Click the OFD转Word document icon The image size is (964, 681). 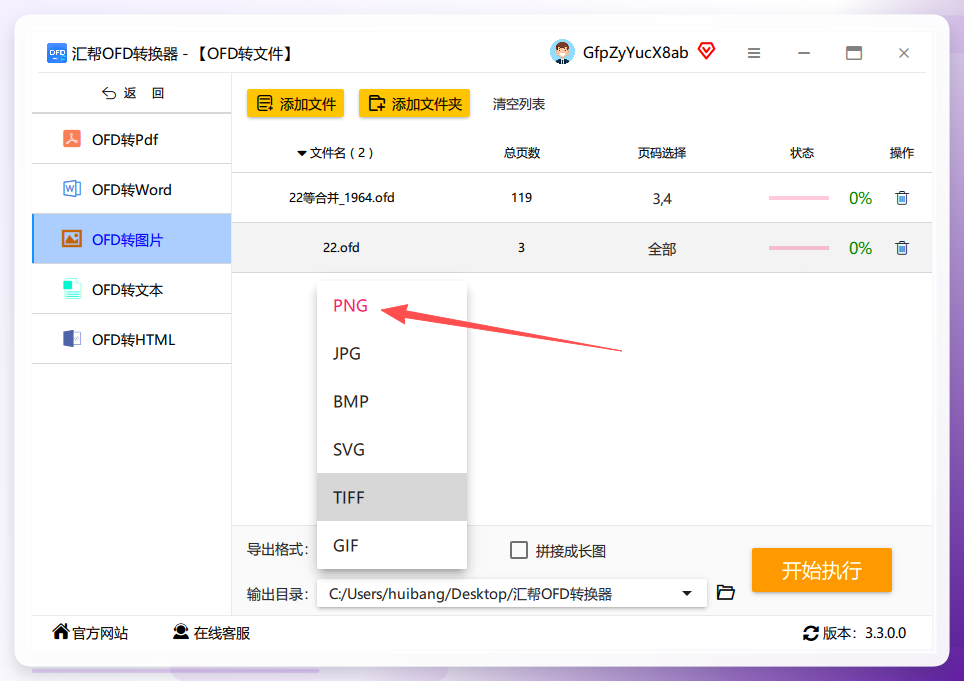pyautogui.click(x=72, y=189)
